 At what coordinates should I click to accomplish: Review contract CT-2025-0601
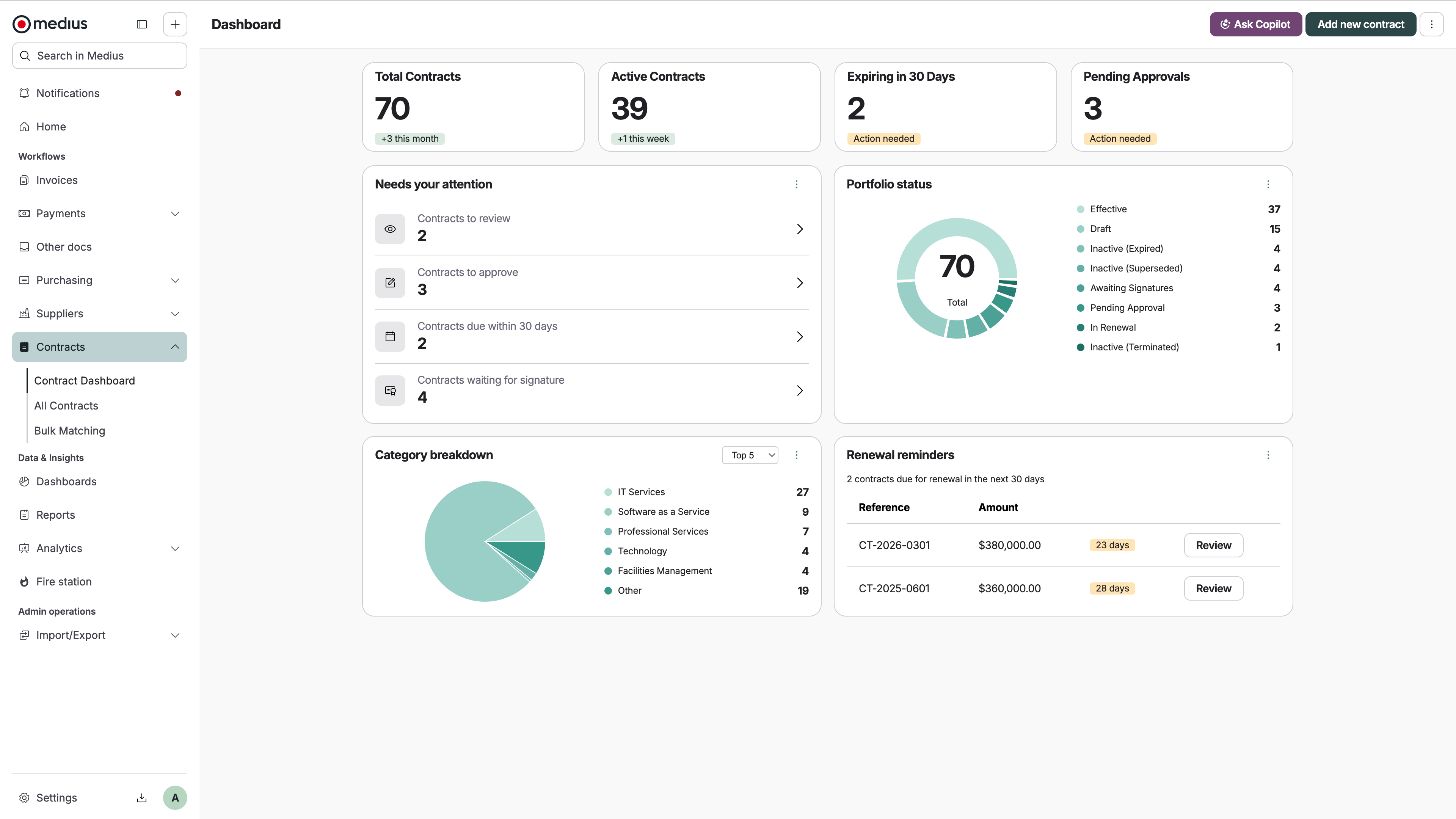(x=1213, y=588)
